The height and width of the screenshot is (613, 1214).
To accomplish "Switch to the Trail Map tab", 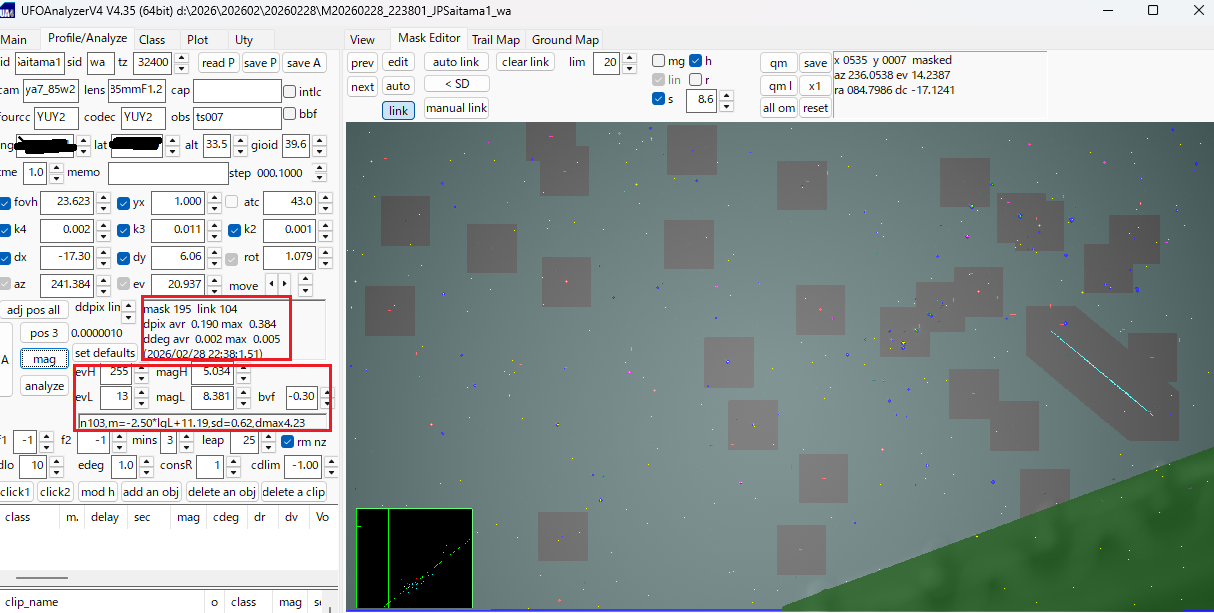I will click(496, 40).
